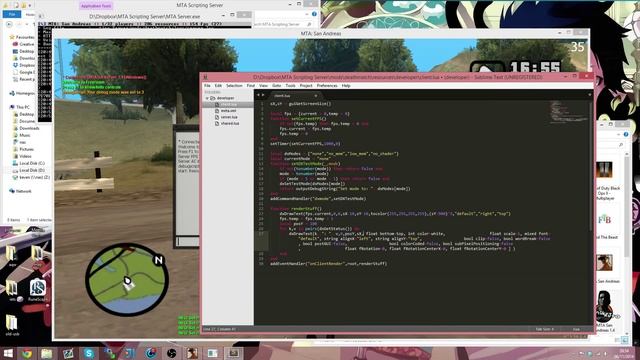
Task: Click the shared.lua file icon
Action: click(217, 123)
